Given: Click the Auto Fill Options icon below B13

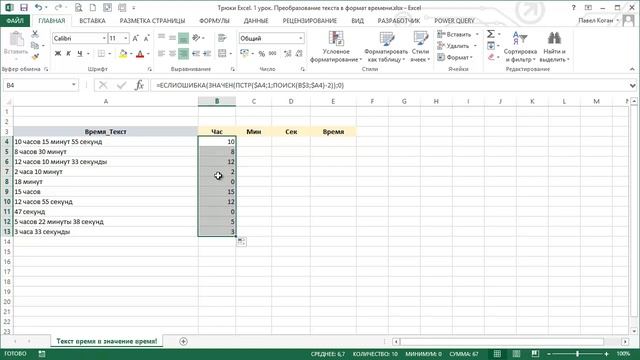Looking at the screenshot, I should (241, 242).
